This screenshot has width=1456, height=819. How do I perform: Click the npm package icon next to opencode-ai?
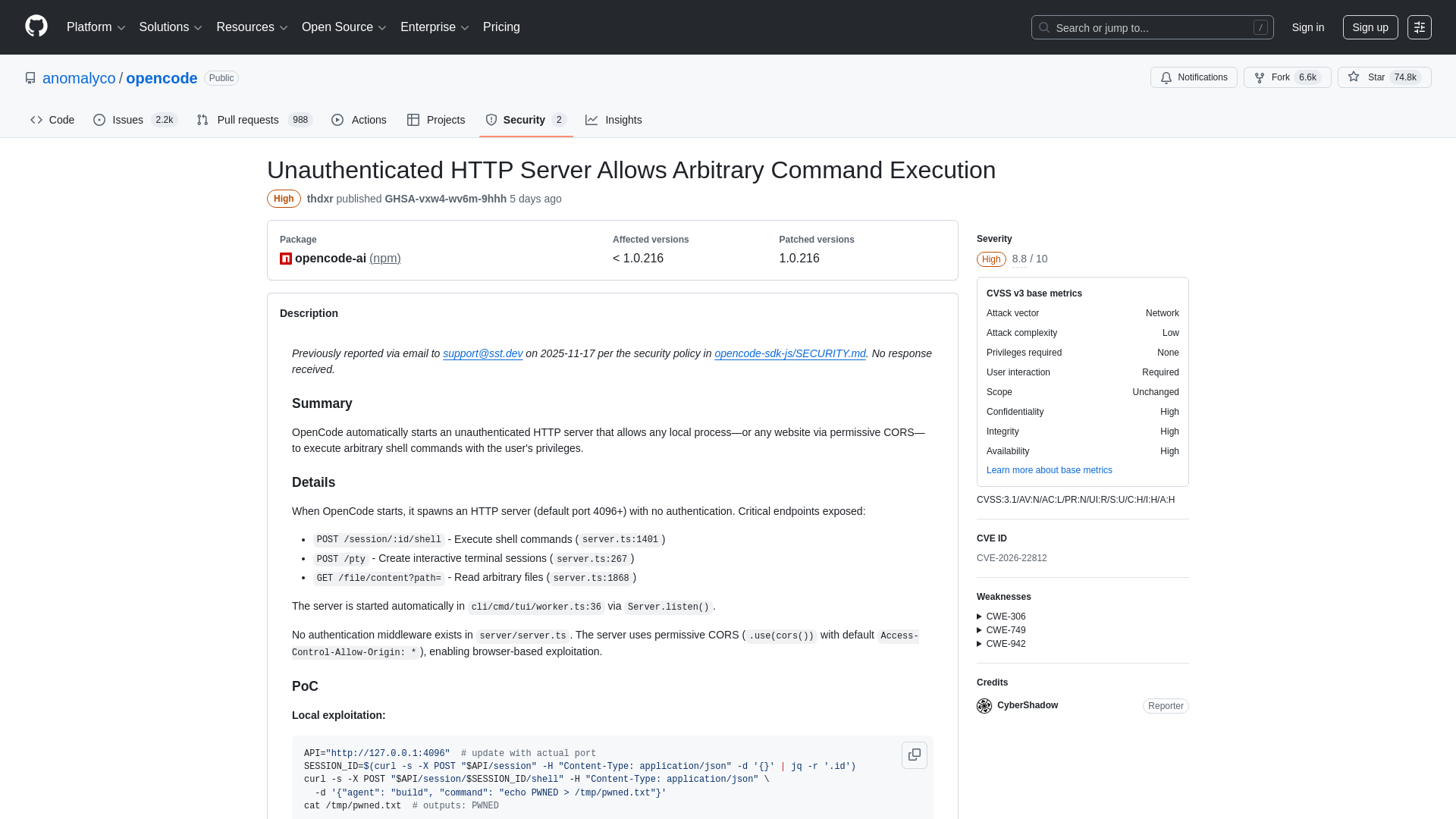(285, 259)
